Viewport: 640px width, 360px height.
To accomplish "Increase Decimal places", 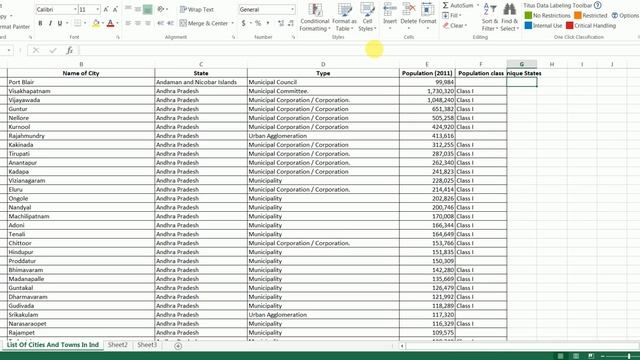I will click(281, 23).
